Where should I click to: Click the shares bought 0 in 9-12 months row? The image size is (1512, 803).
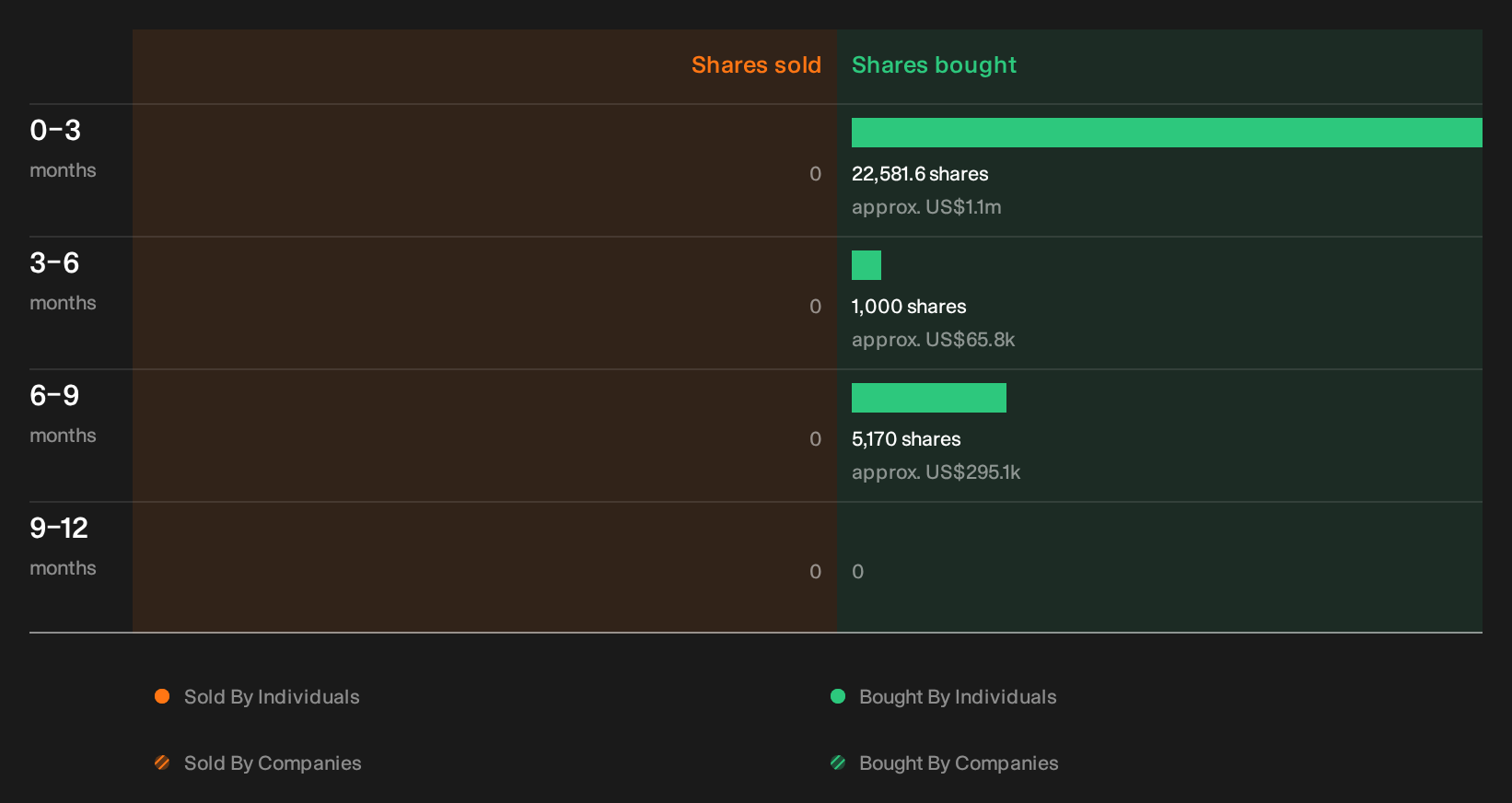pyautogui.click(x=858, y=572)
